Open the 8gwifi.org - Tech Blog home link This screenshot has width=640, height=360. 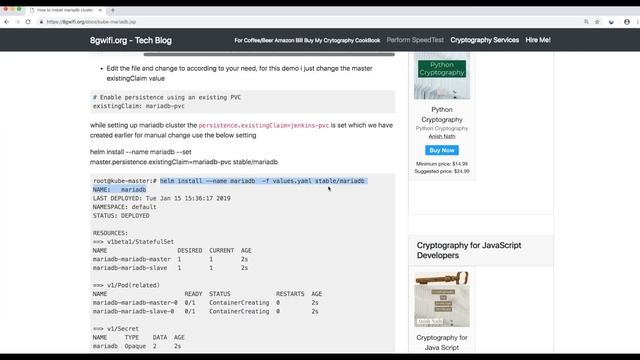point(131,40)
